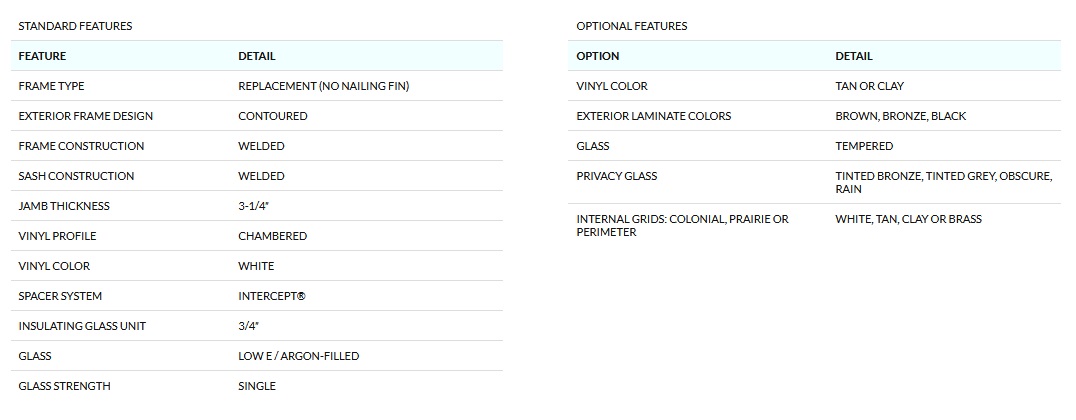Select the INSULATING GLASS UNIT label
1076x420 pixels.
[82, 326]
